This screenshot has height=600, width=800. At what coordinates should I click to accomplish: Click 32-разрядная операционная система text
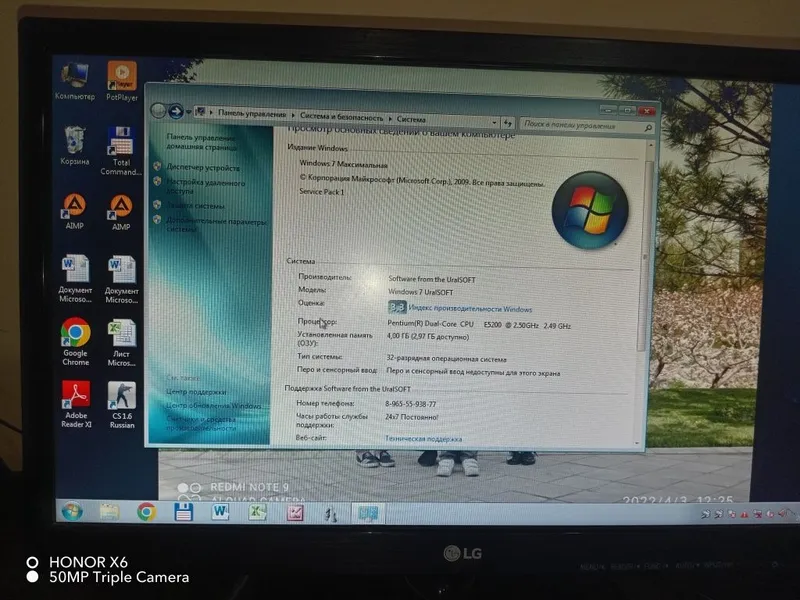446,359
